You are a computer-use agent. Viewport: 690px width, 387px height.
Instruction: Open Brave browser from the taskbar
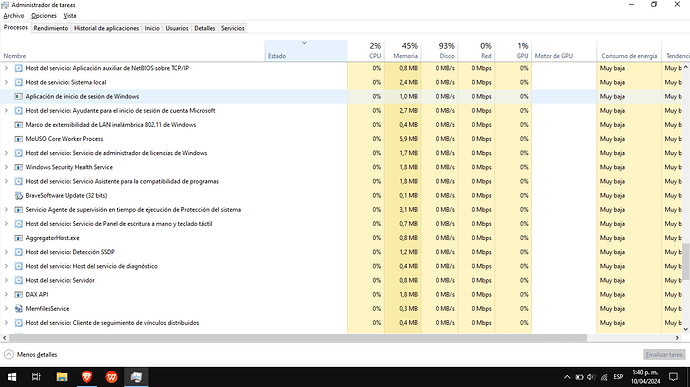(87, 377)
